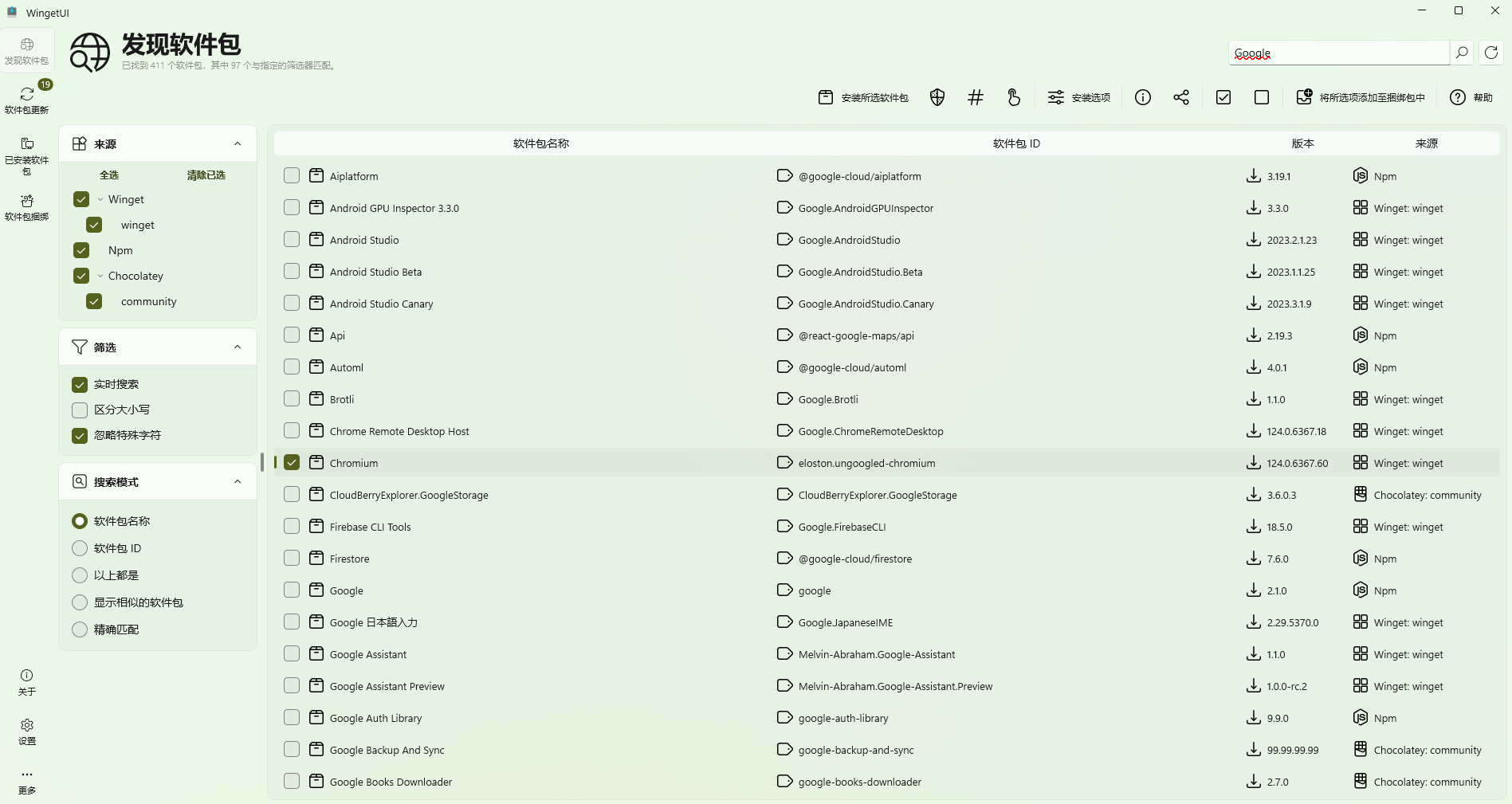
Task: Open the 已安装软件包 sidebar tab
Action: 27,155
